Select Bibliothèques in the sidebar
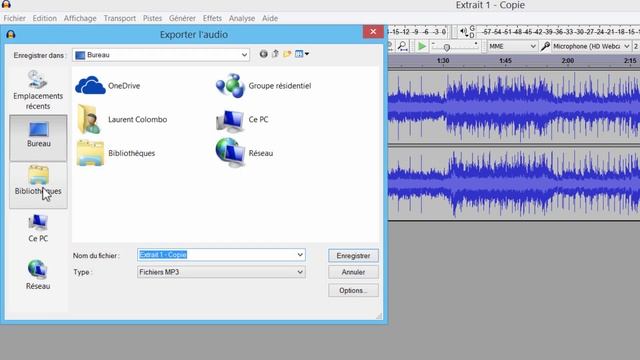 (38, 185)
